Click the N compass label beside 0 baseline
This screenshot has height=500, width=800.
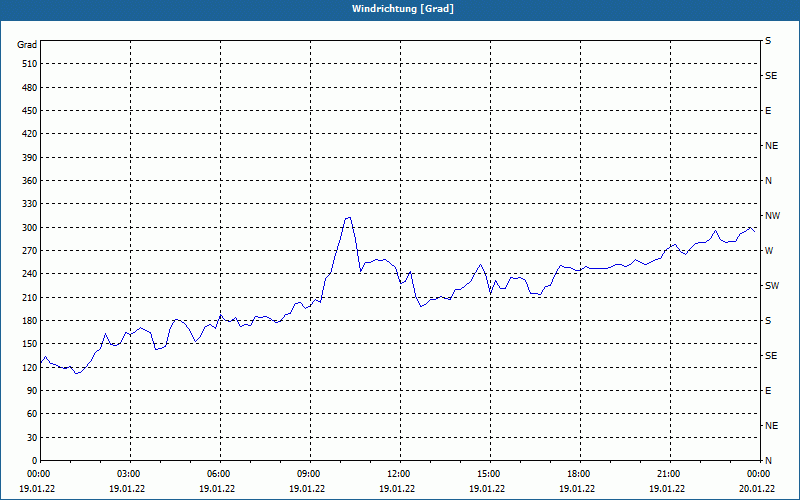[x=768, y=461]
